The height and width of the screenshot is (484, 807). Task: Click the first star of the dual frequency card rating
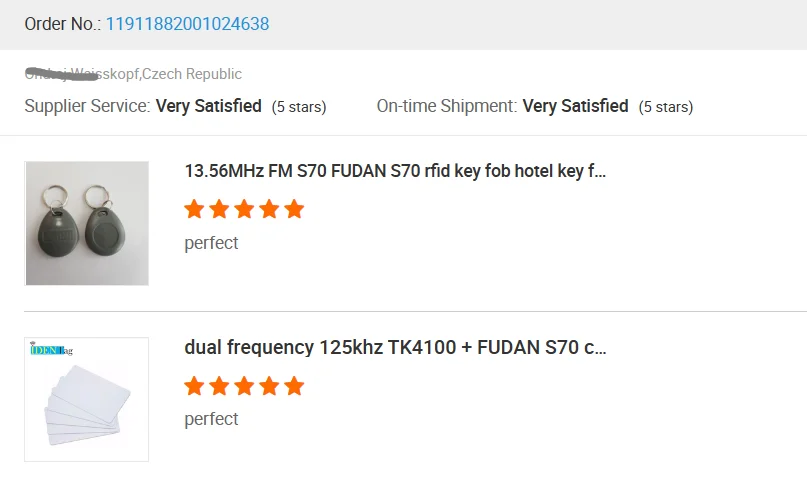(x=194, y=386)
